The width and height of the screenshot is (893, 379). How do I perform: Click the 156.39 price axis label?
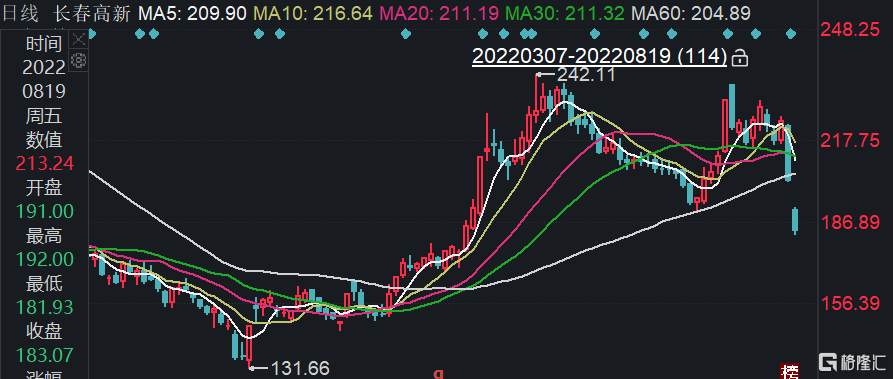tap(849, 304)
